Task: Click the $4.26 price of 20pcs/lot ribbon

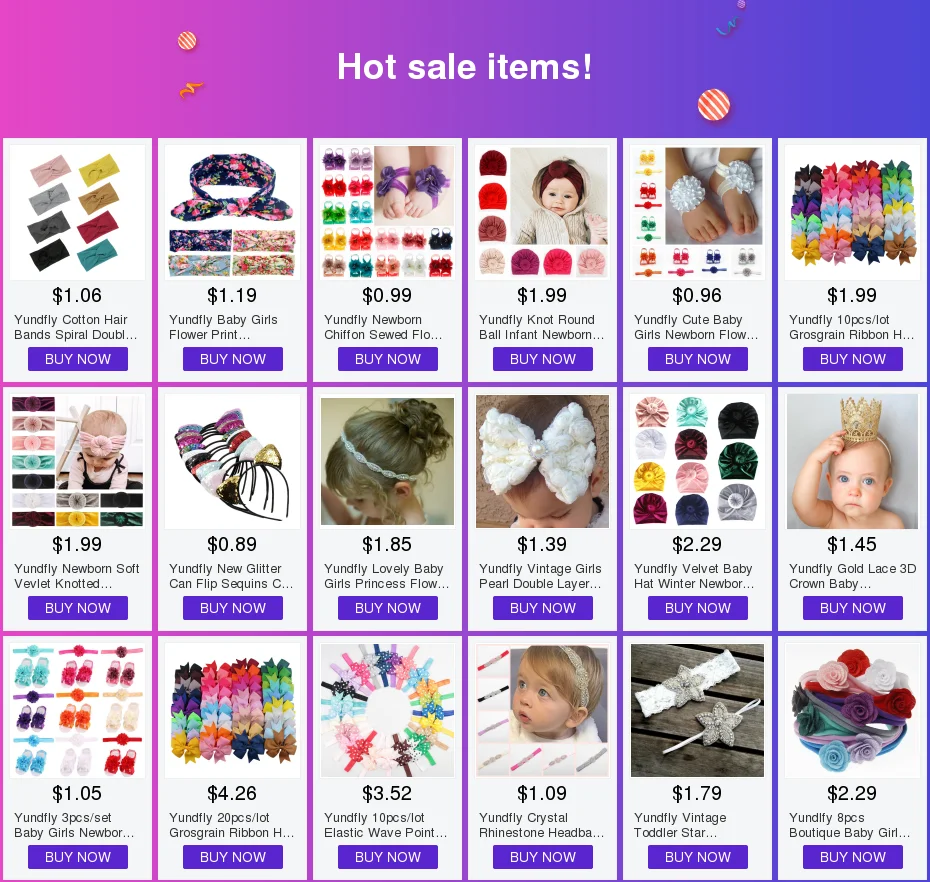Action: (232, 793)
